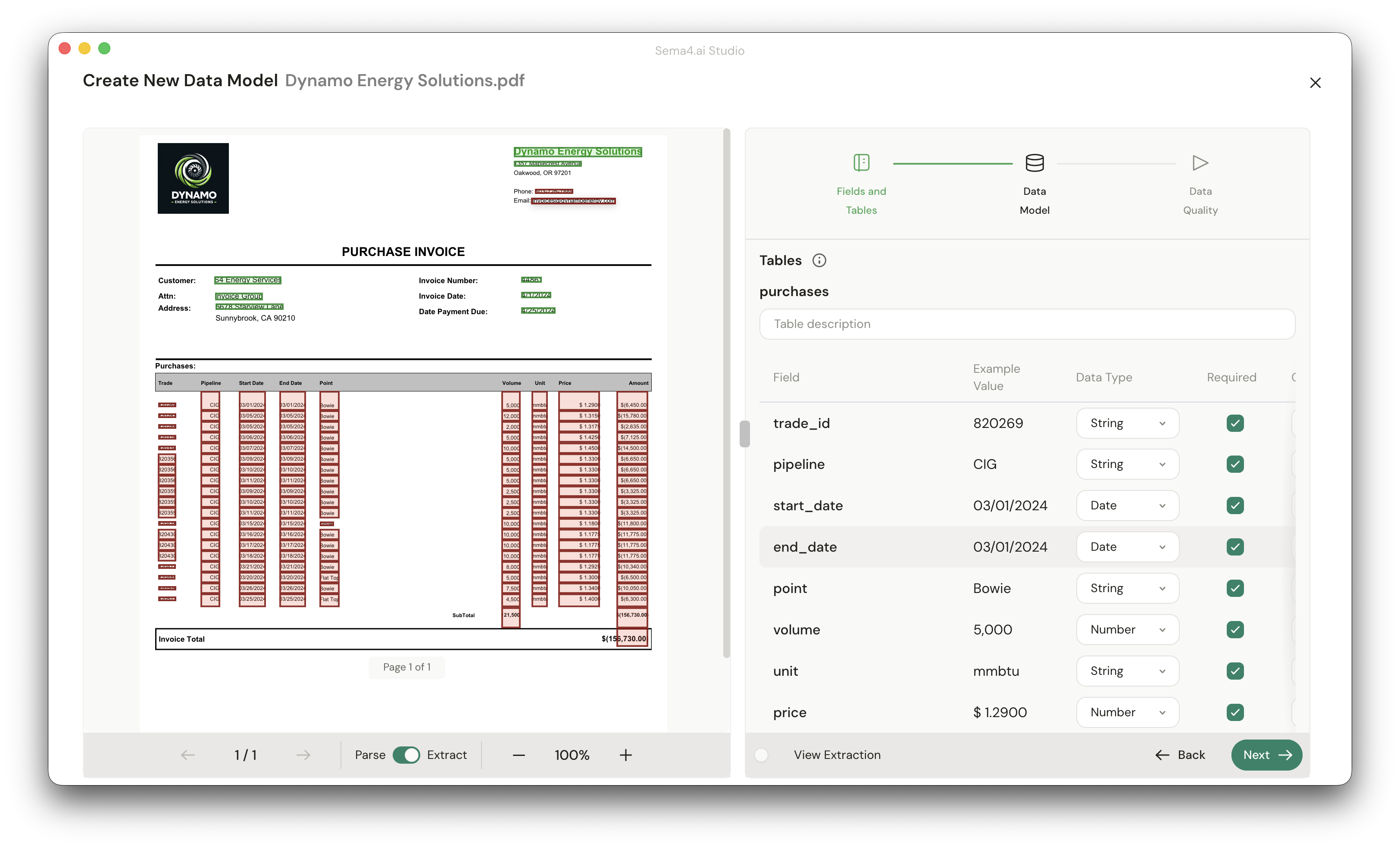Click the next page arrow

[303, 755]
